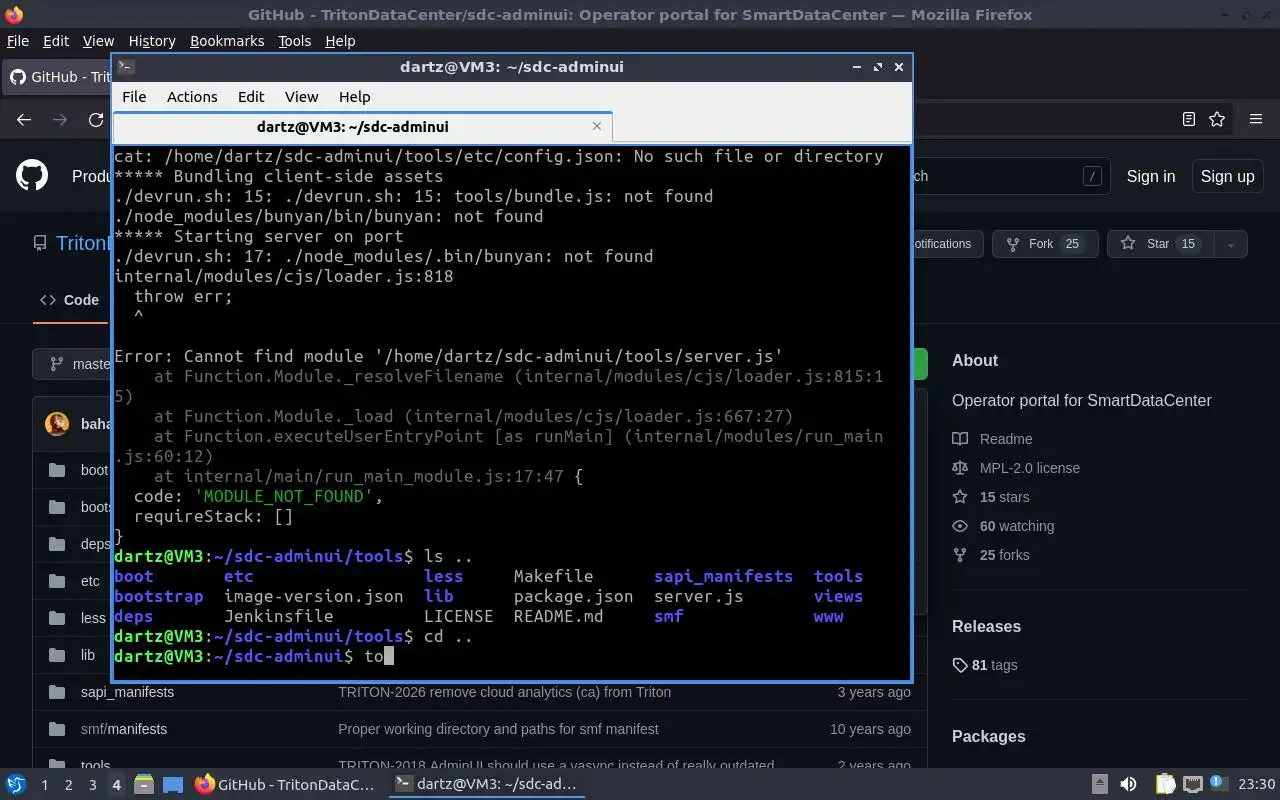Click the show desktop icon in the taskbar
Screen dimensions: 1280x800
[x=173, y=784]
